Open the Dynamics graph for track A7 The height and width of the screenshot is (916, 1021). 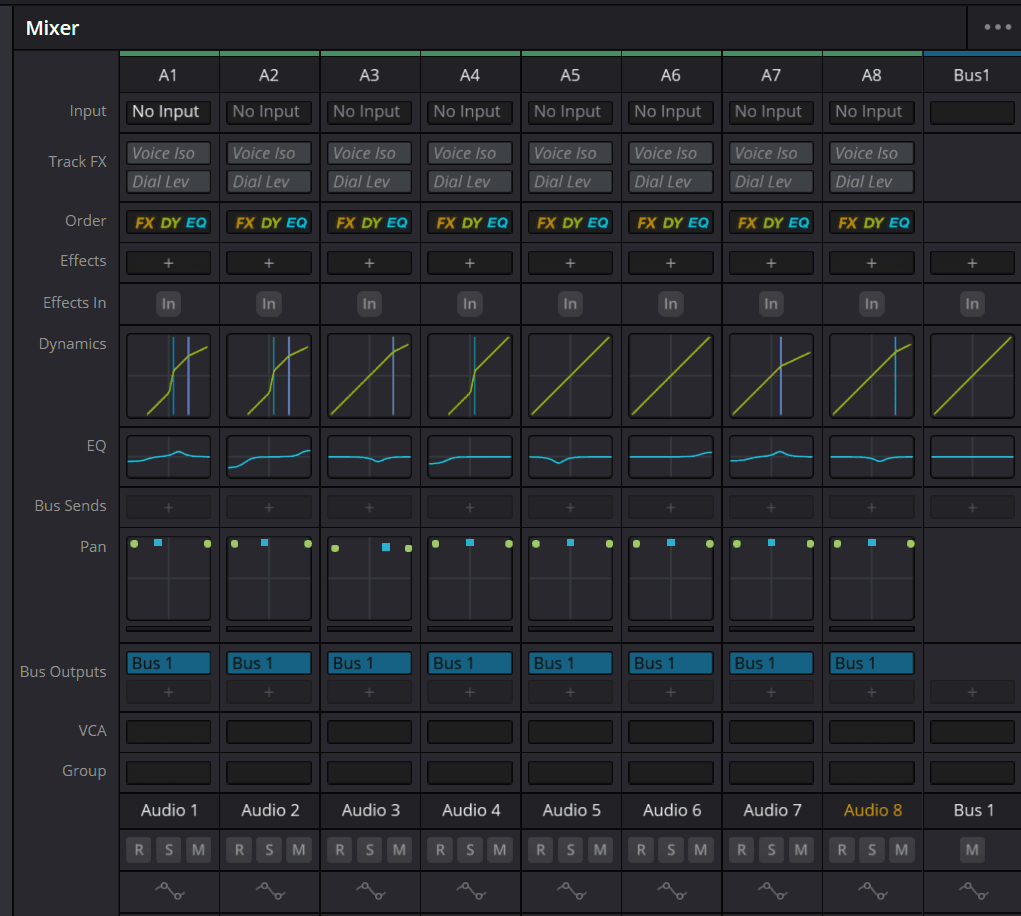(x=771, y=375)
